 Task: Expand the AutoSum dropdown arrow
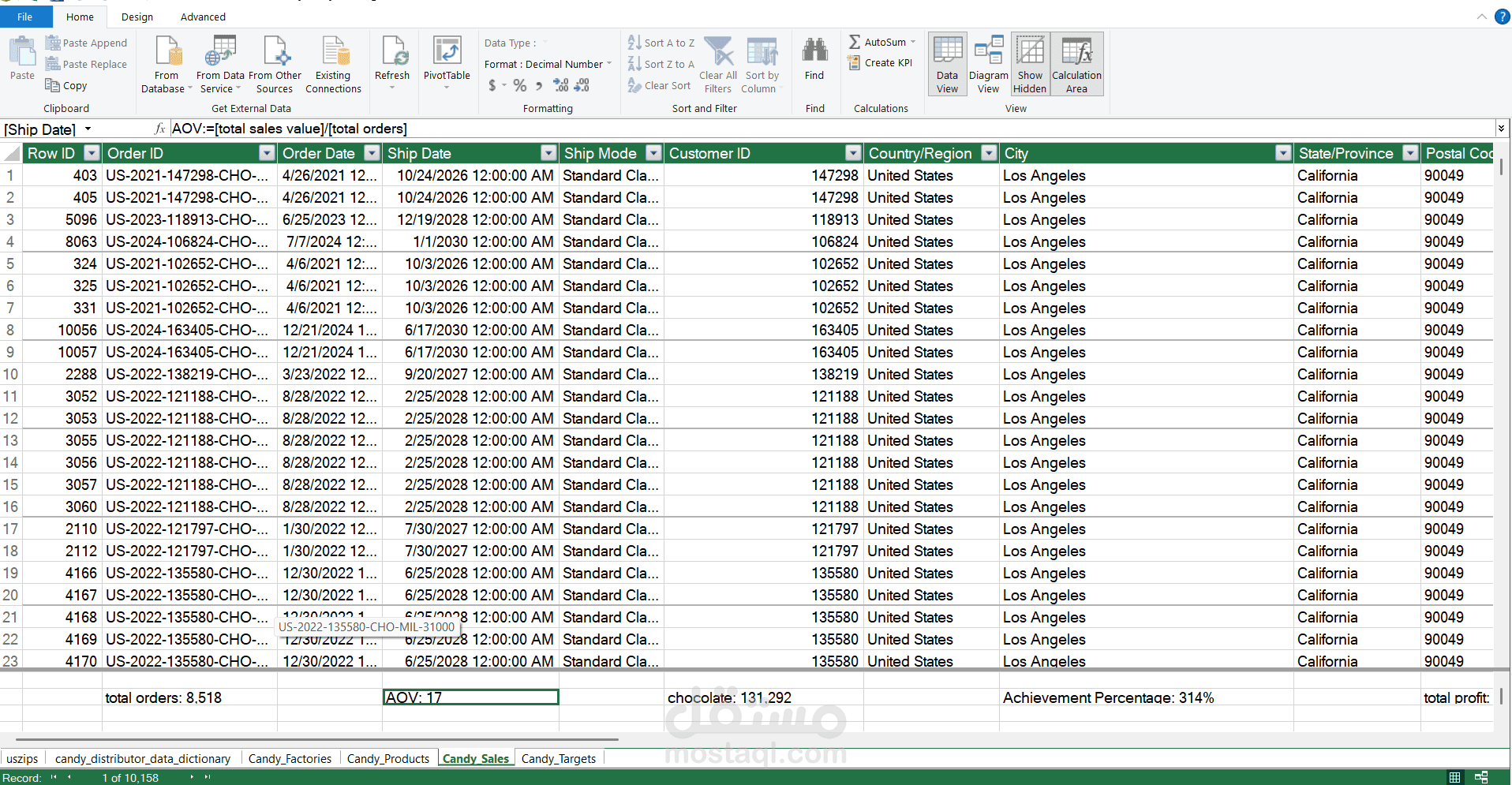click(913, 43)
